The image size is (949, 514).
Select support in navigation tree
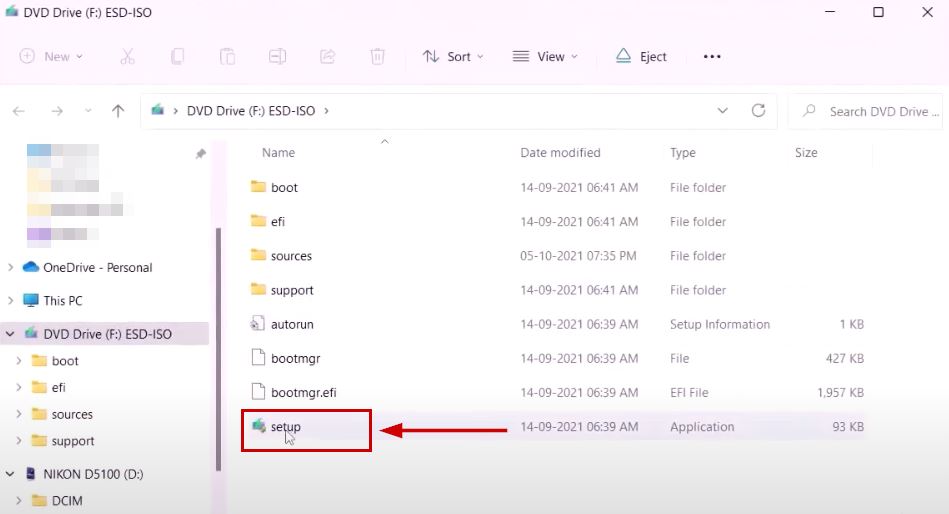coord(73,441)
